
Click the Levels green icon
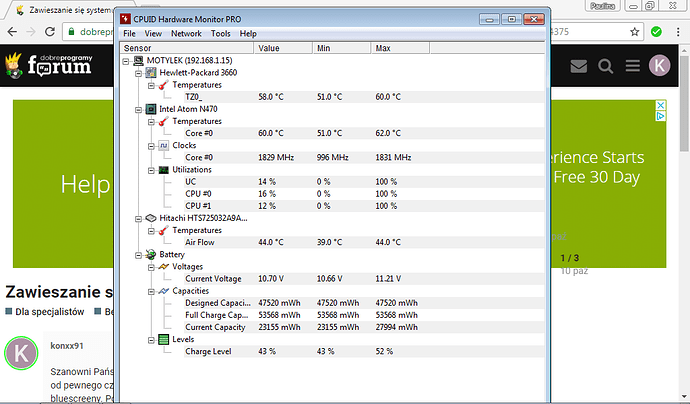163,339
